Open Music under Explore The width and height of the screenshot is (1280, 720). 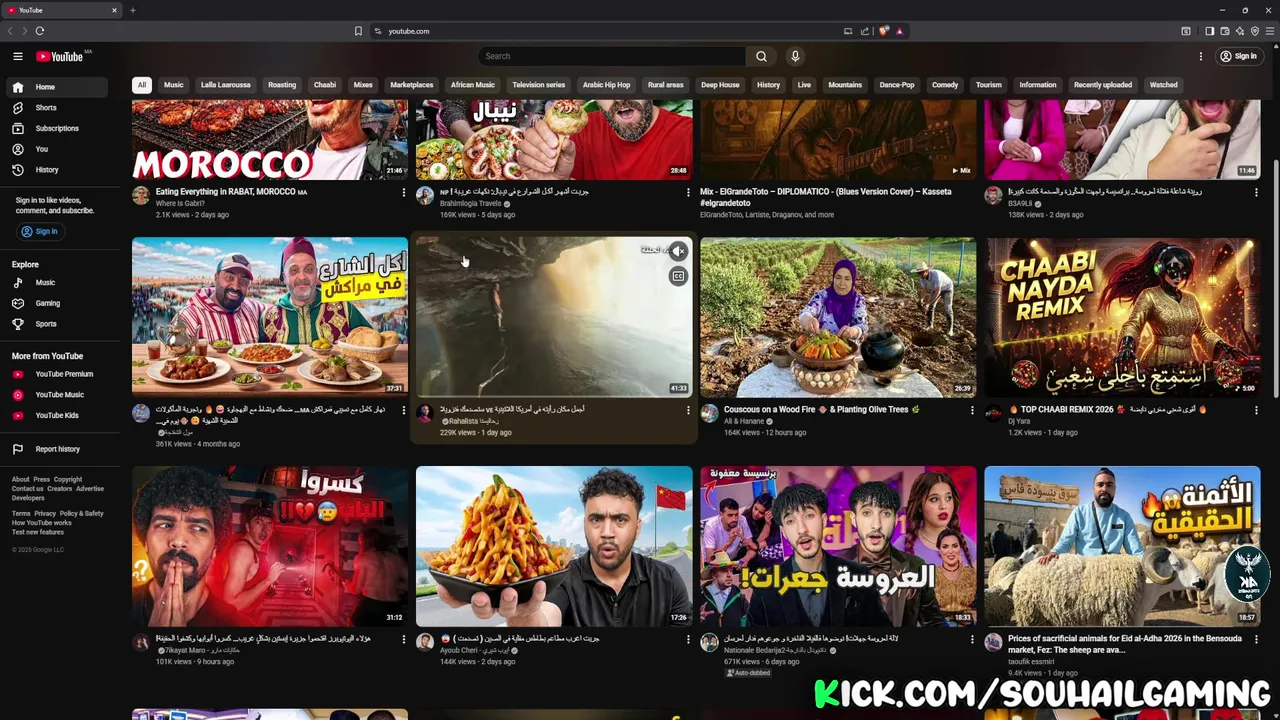tap(55, 282)
